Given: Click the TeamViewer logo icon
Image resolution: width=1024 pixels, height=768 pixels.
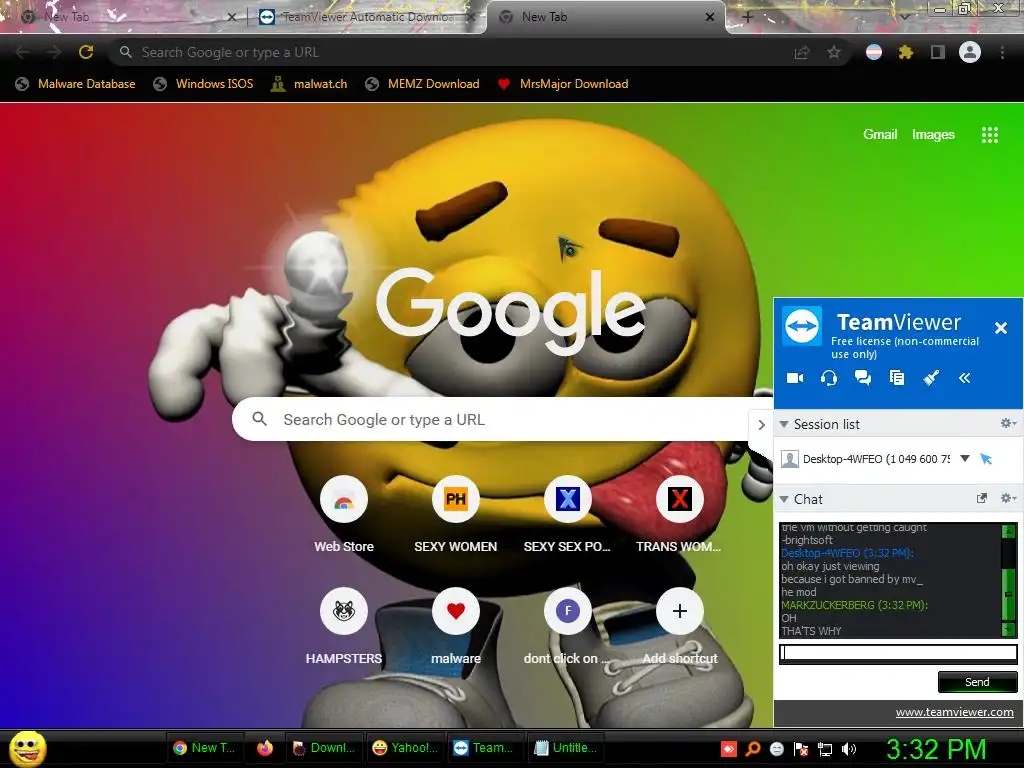Looking at the screenshot, I should [x=802, y=327].
